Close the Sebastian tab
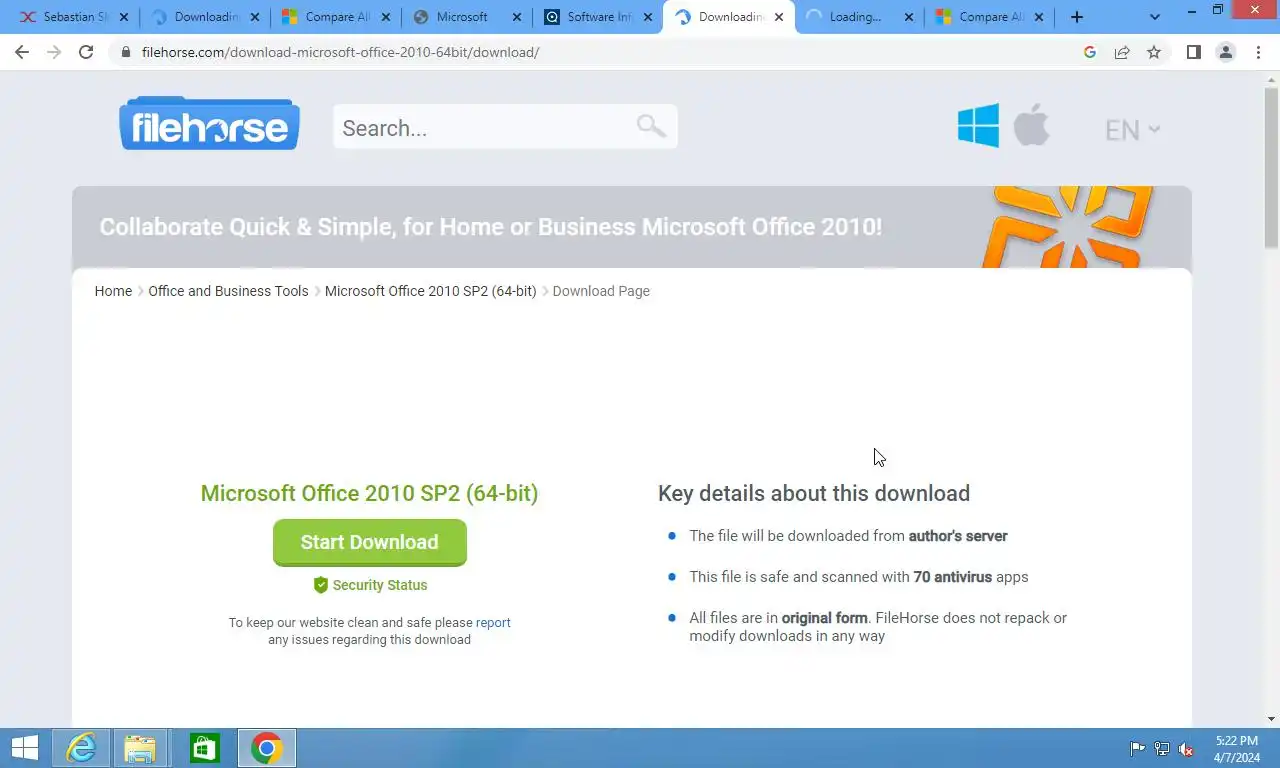 click(124, 17)
